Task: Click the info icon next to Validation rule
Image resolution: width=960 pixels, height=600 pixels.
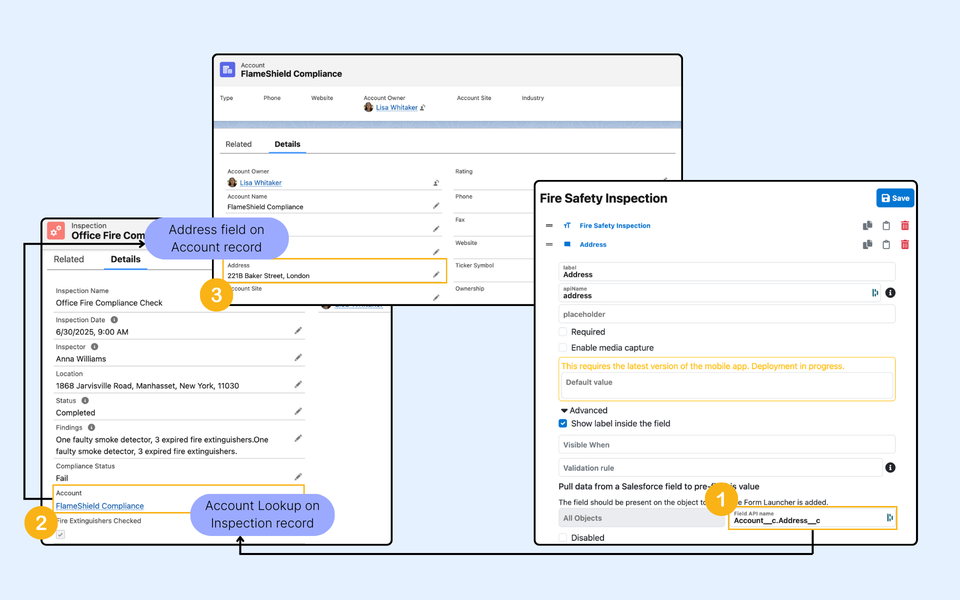Action: tap(890, 467)
